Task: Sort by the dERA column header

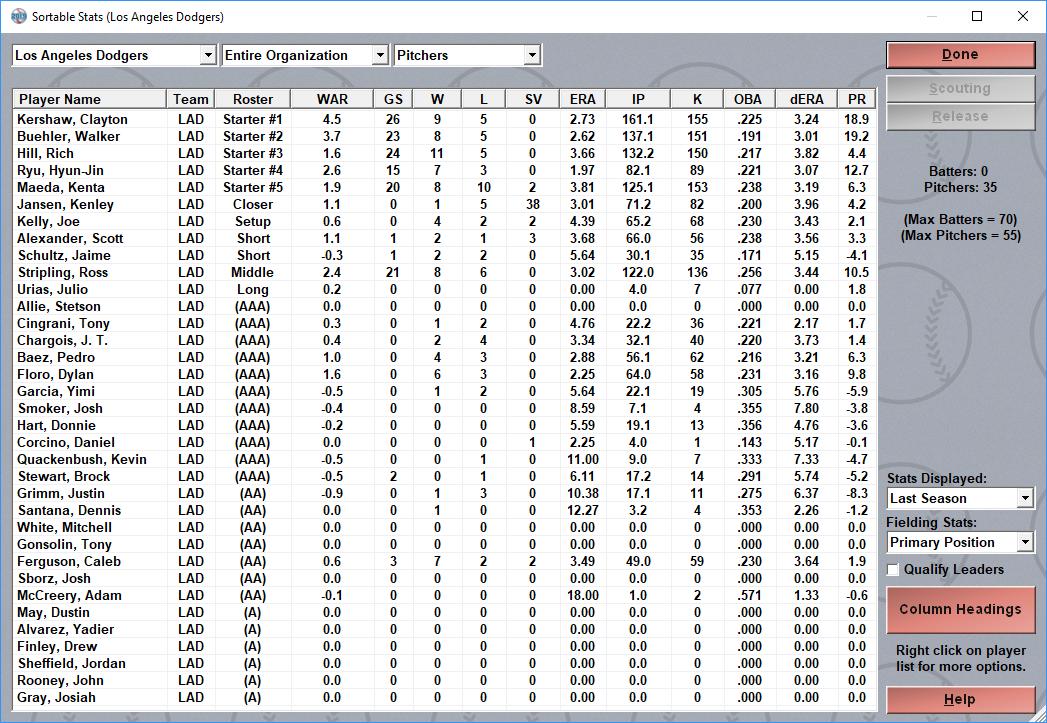Action: pyautogui.click(x=807, y=99)
